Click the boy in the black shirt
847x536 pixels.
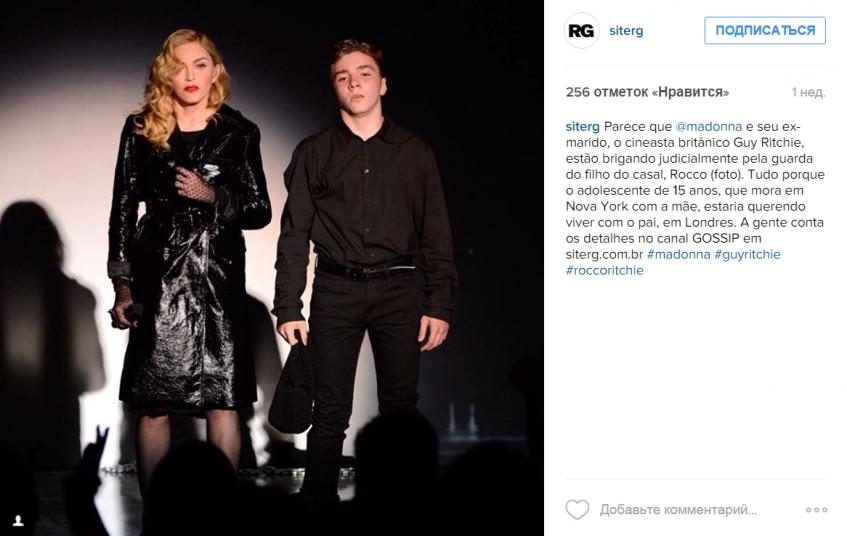(365, 259)
